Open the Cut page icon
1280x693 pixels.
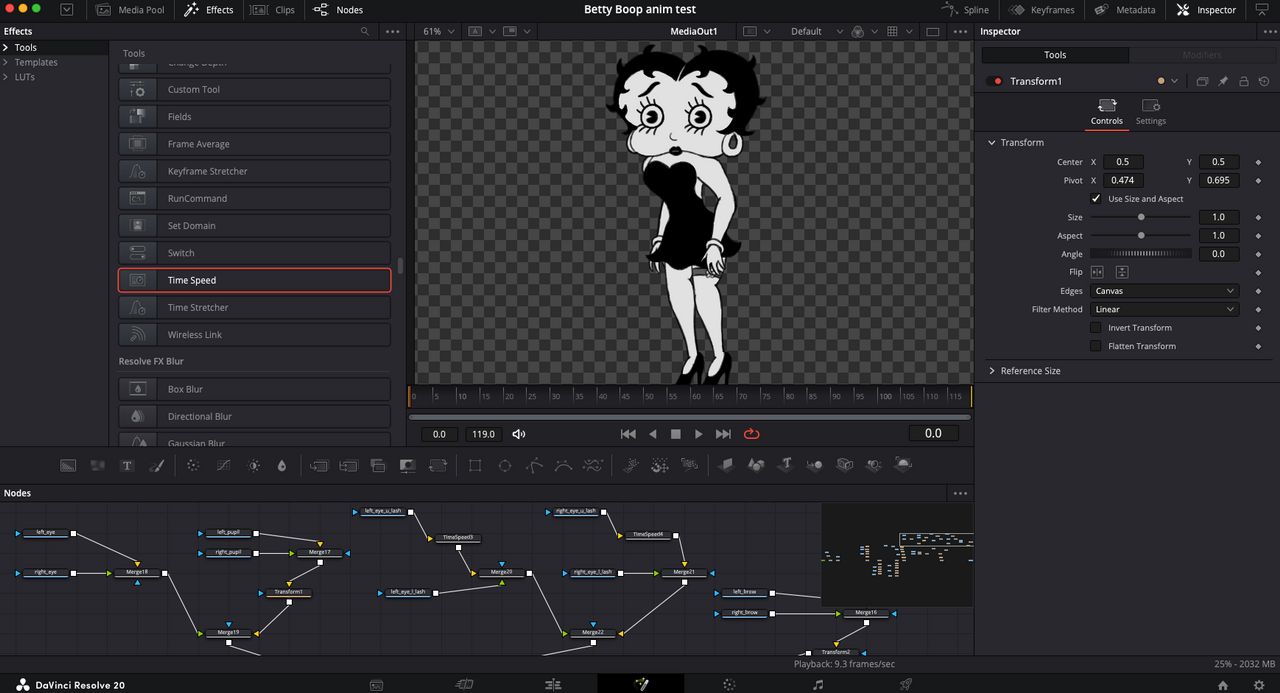pyautogui.click(x=464, y=685)
